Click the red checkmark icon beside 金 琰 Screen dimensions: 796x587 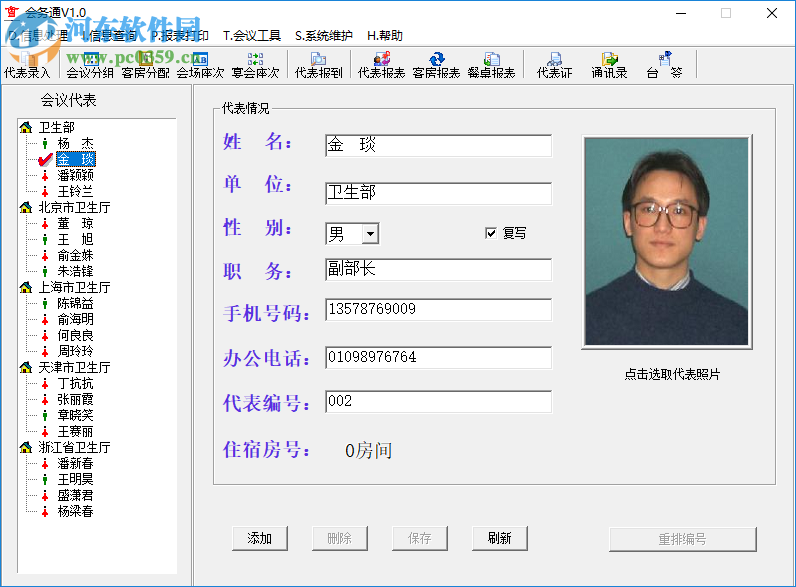(x=45, y=159)
